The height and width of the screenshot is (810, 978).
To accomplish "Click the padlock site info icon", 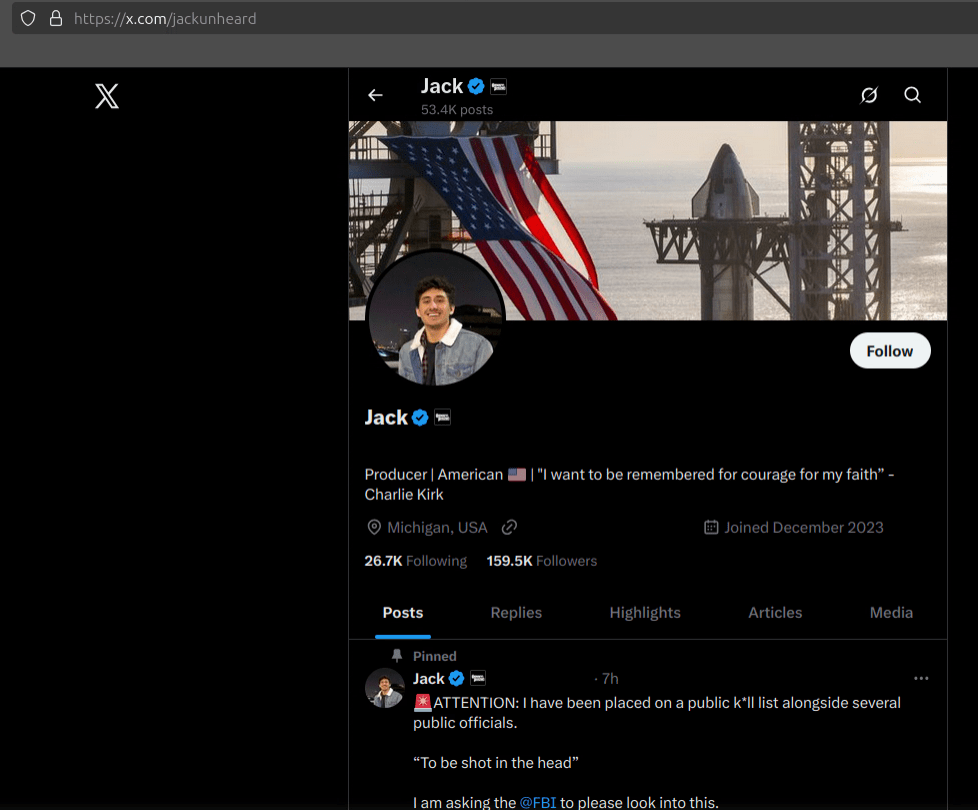I will 55,18.
